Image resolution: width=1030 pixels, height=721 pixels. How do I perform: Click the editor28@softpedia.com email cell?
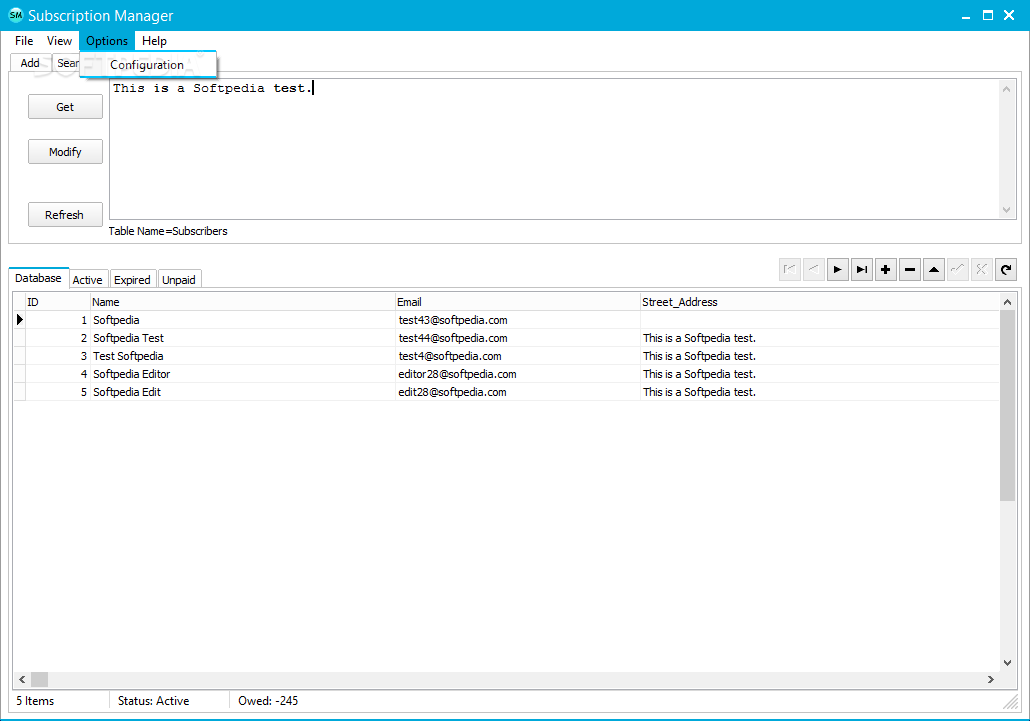point(518,374)
